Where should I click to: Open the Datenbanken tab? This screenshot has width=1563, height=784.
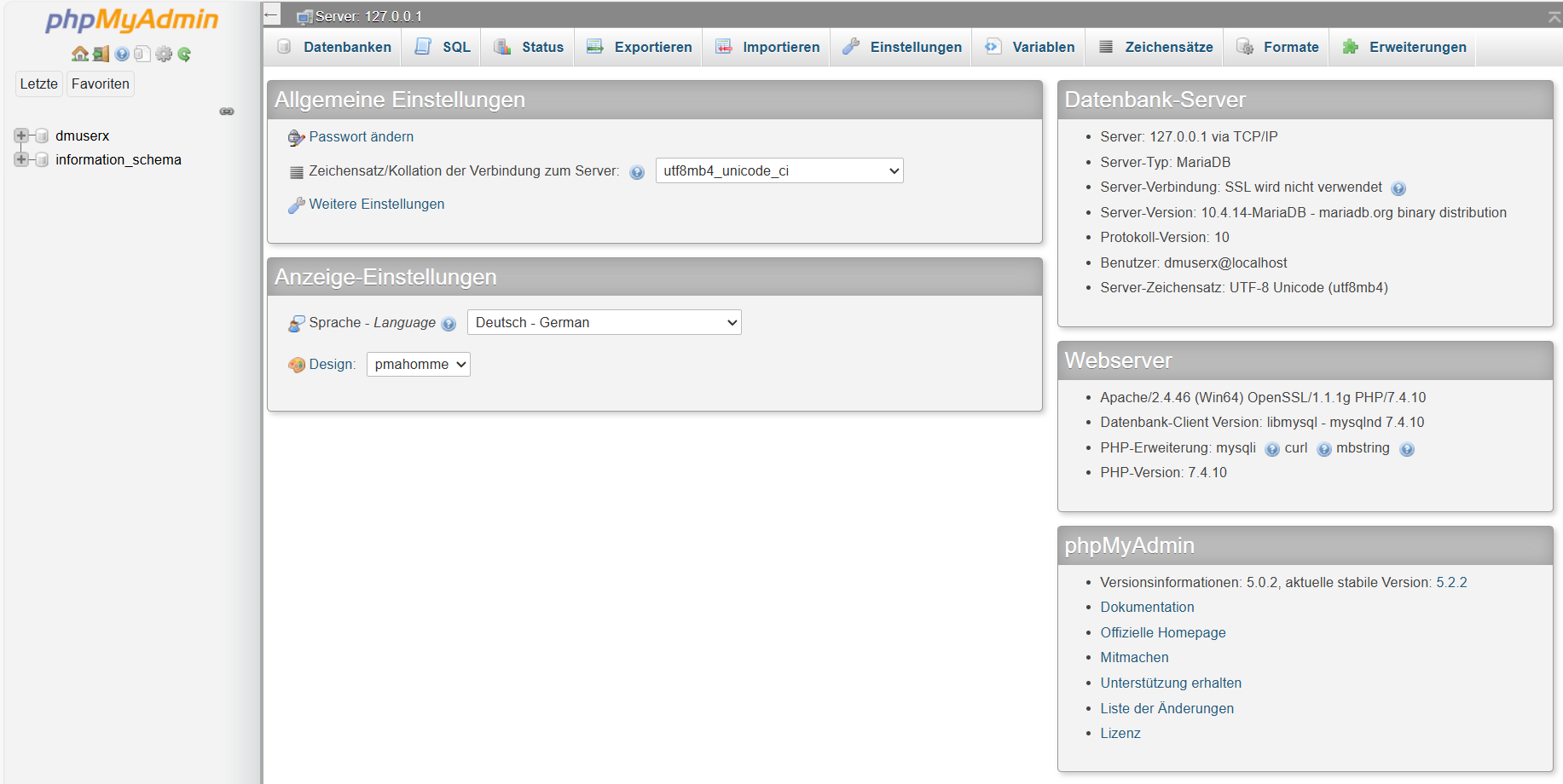coord(334,47)
